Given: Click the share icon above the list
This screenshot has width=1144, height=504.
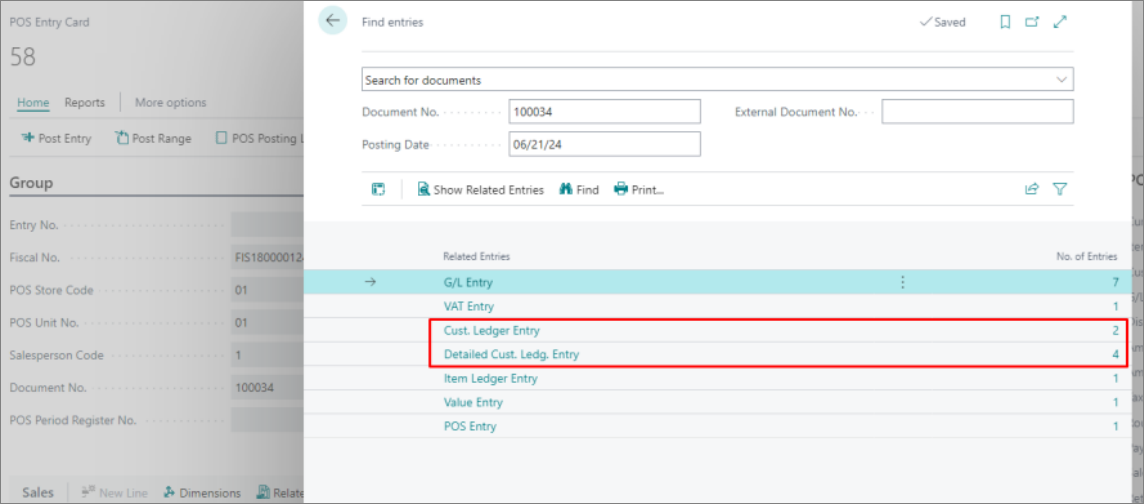Looking at the screenshot, I should click(1032, 190).
